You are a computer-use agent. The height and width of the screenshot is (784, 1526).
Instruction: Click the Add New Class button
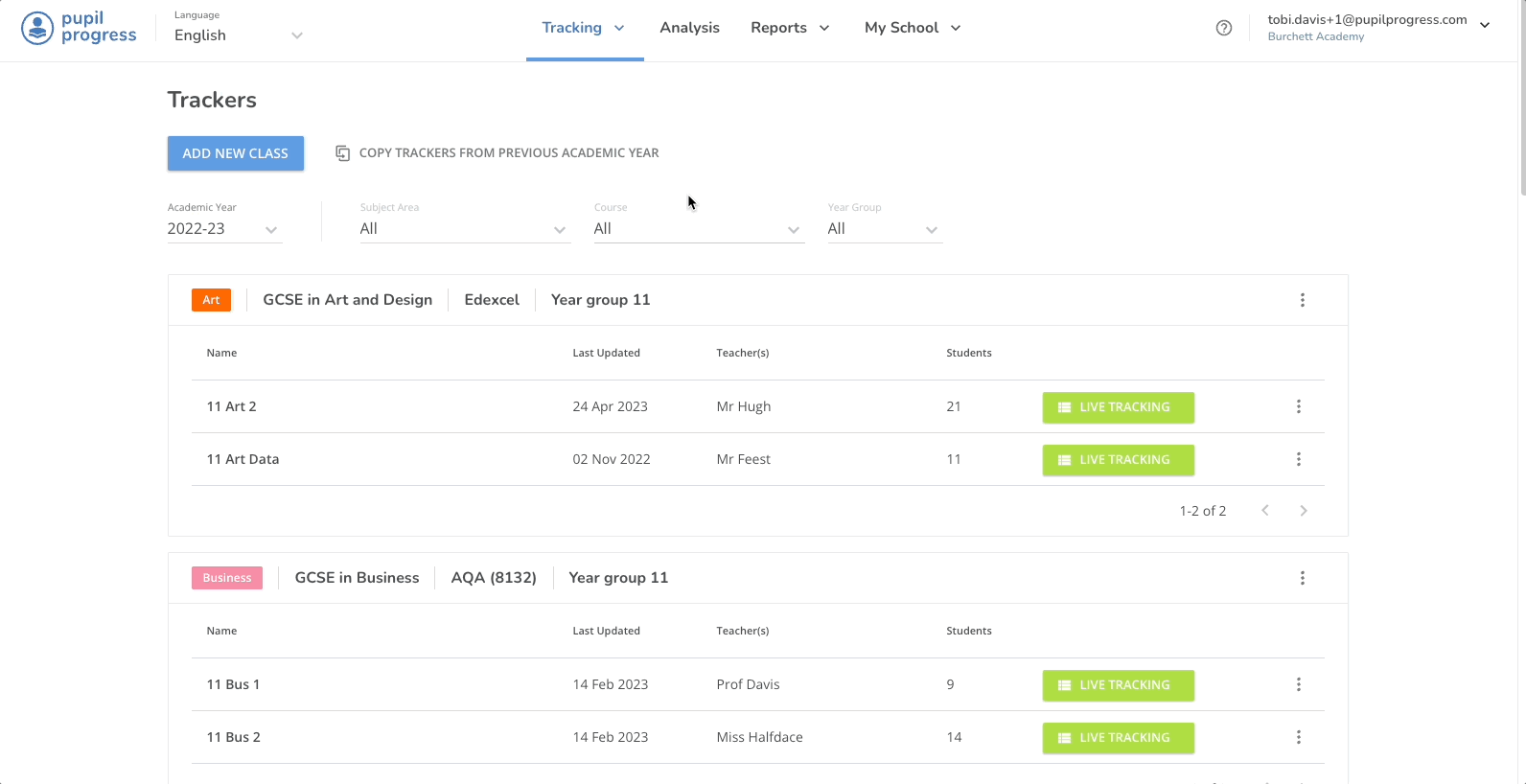tap(235, 153)
